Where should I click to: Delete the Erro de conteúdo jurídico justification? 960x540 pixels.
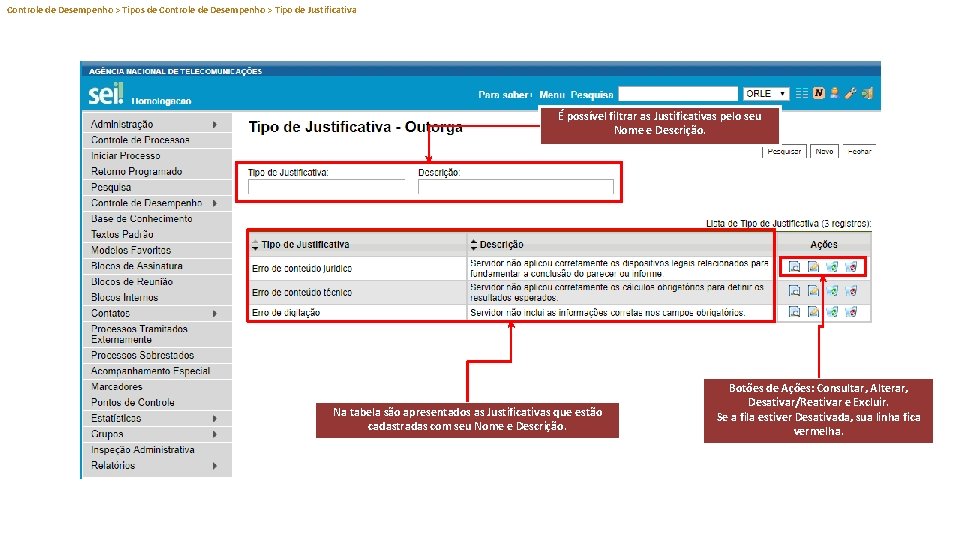pos(850,267)
